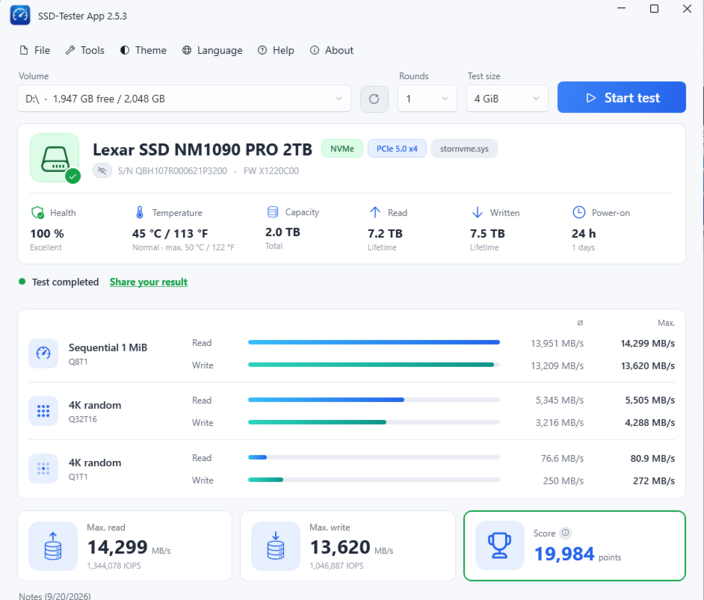Click the stornvme.sys driver badge

[x=464, y=149]
